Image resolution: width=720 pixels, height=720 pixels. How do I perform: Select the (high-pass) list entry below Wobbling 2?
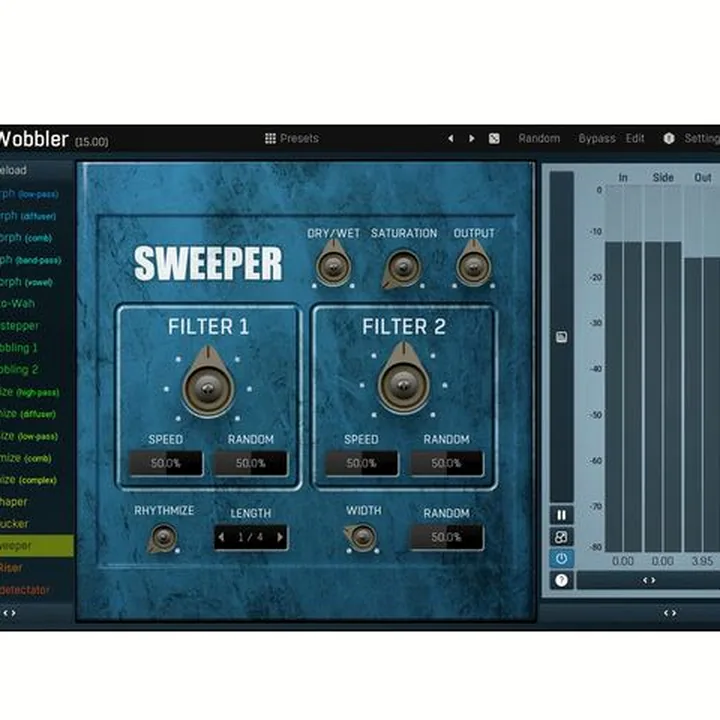click(x=37, y=392)
